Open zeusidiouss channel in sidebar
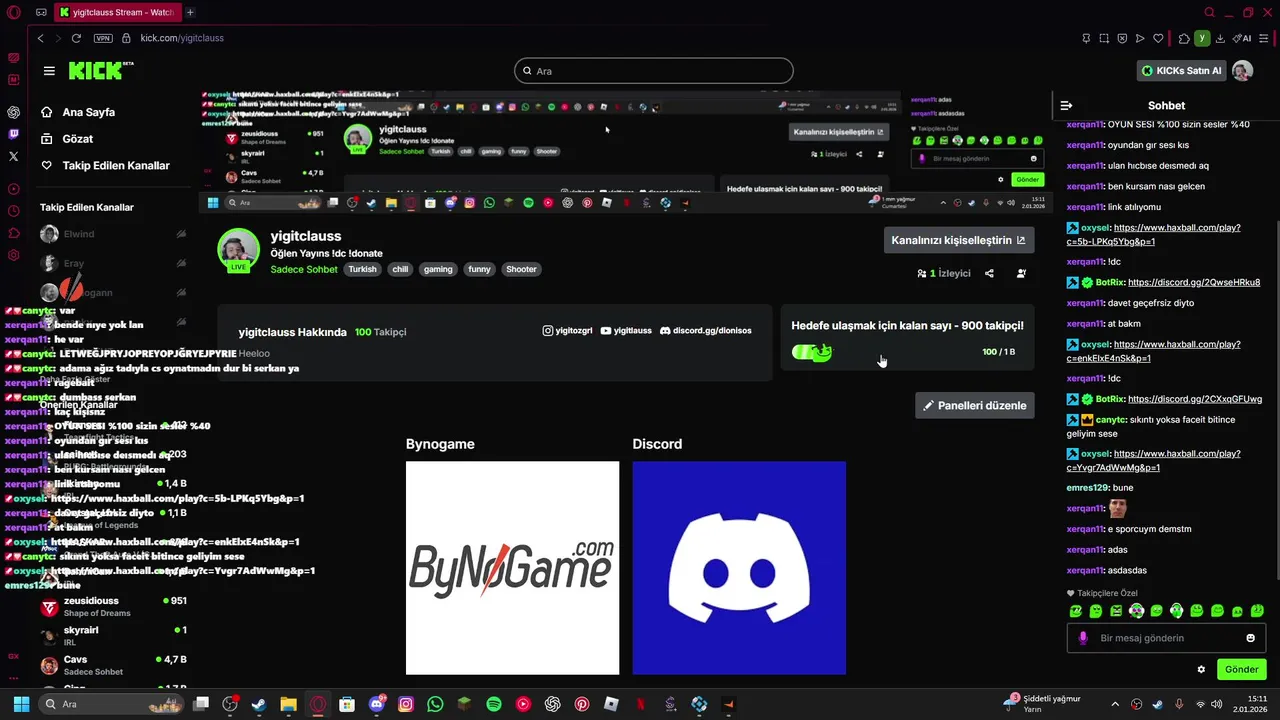 (x=113, y=606)
